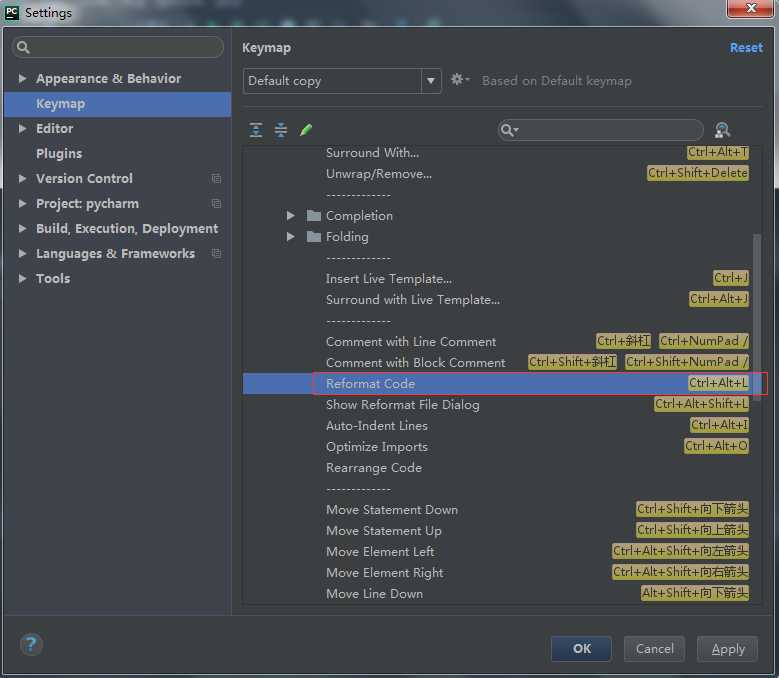Select the Surround With... action
The image size is (779, 678).
(x=372, y=152)
